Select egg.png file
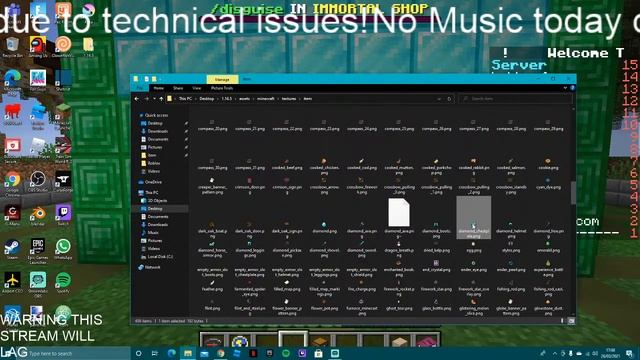The image size is (640, 360). (473, 247)
